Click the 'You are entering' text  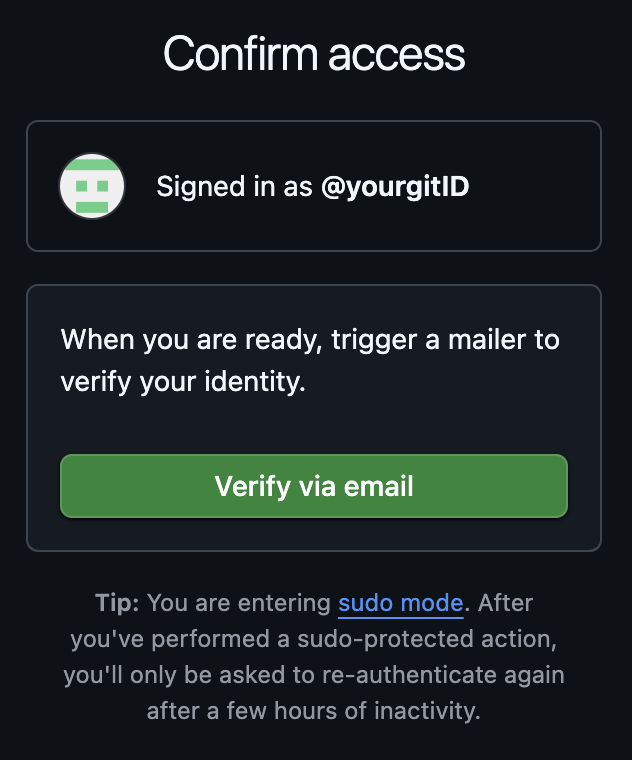click(x=239, y=603)
